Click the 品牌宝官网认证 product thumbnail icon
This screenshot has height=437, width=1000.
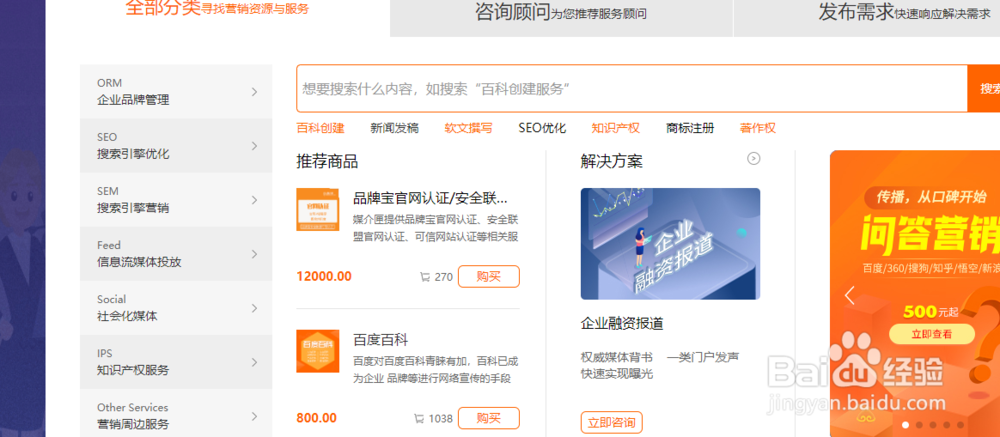pos(318,209)
